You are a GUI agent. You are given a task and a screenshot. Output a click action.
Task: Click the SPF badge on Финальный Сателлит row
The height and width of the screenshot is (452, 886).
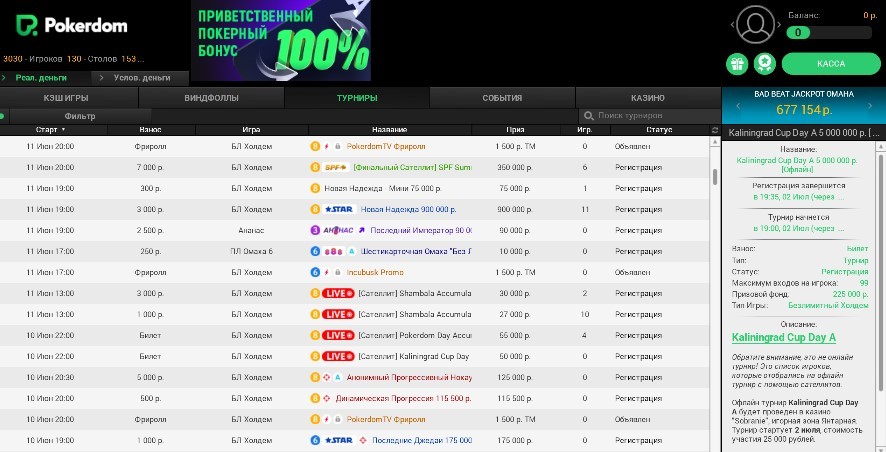tap(336, 167)
